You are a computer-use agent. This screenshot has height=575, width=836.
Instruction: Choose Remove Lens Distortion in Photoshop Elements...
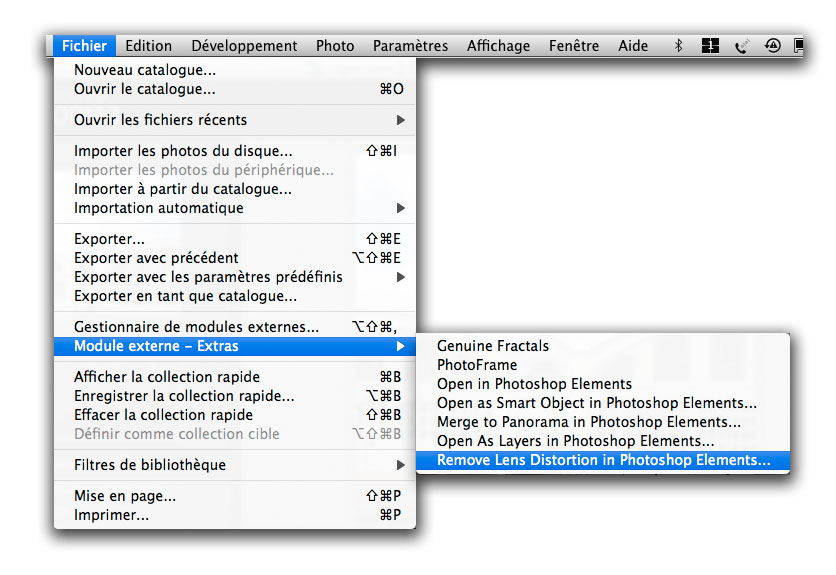(x=602, y=460)
